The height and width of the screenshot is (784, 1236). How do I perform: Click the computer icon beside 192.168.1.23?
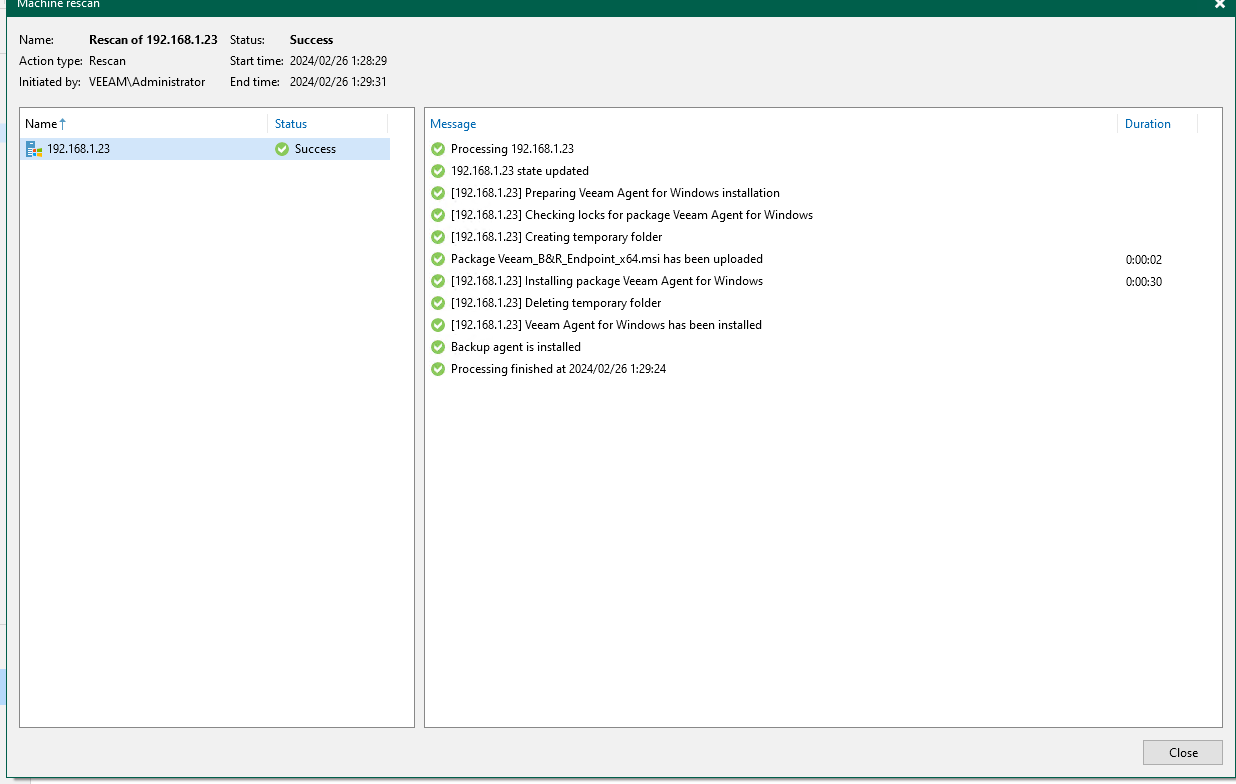(x=34, y=149)
